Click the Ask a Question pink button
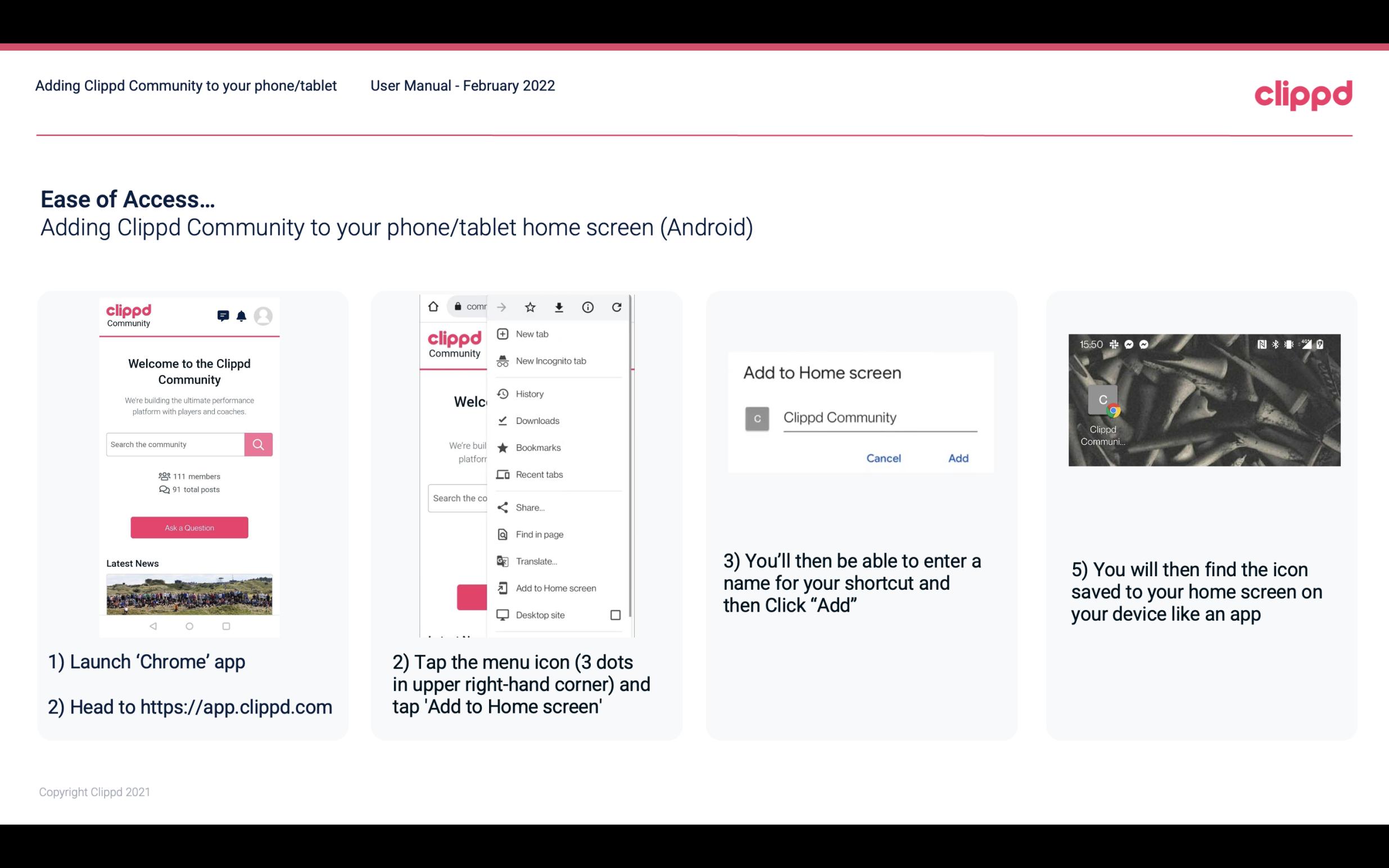Viewport: 1389px width, 868px height. point(189,527)
